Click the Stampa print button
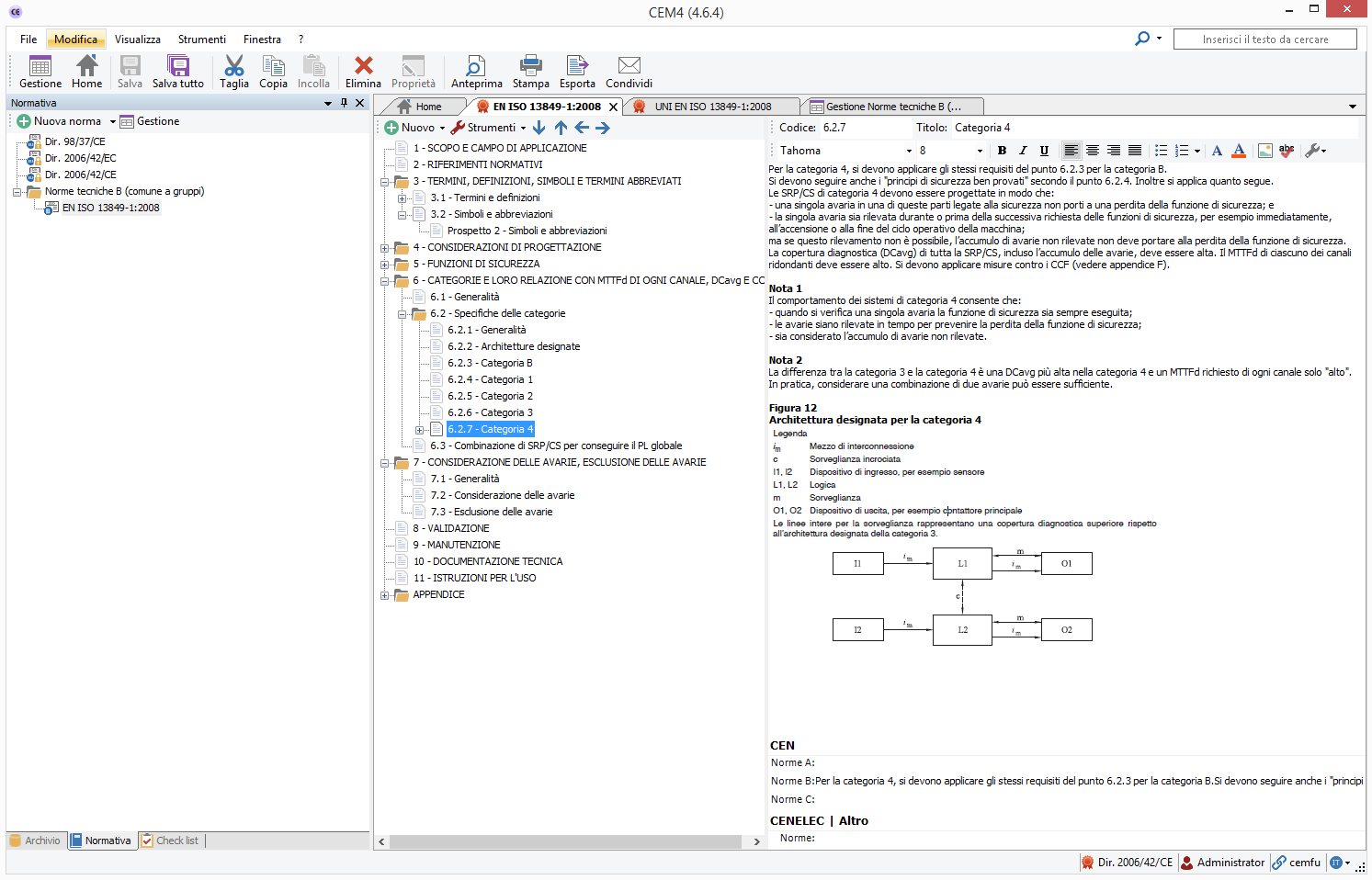This screenshot has height=880, width=1372. point(530,72)
